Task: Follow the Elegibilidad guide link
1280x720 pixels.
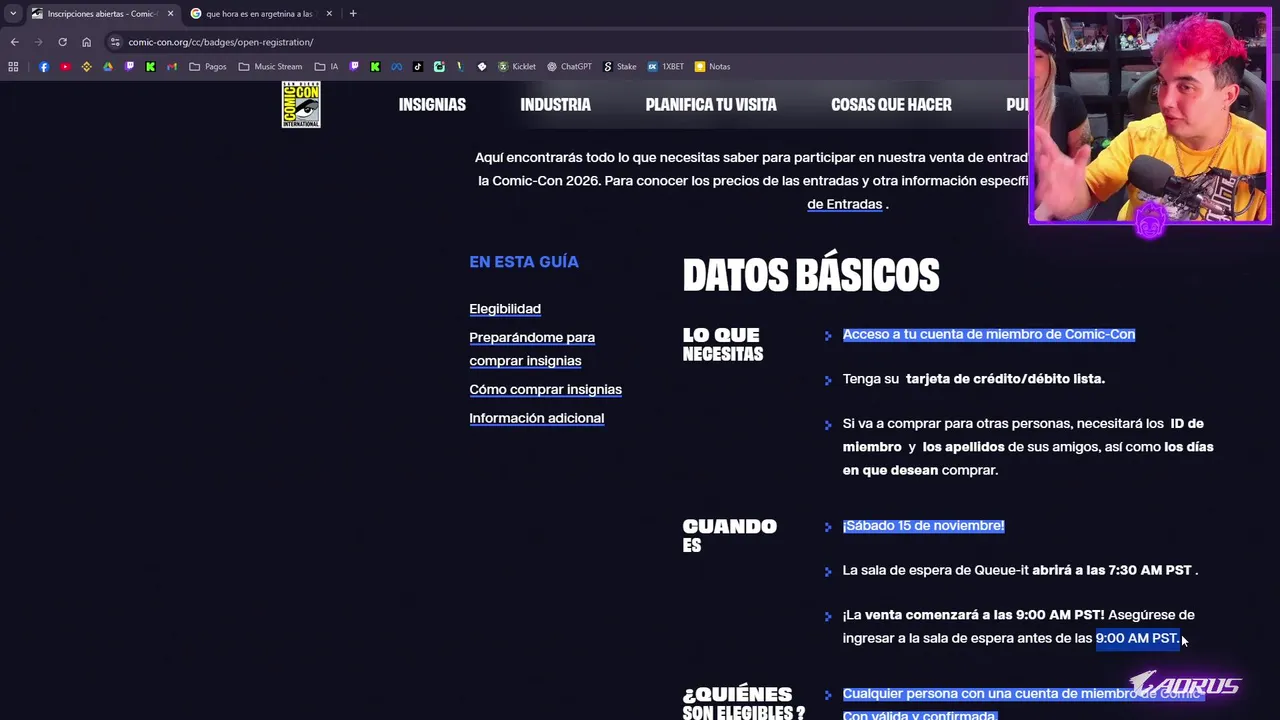Action: click(x=505, y=309)
